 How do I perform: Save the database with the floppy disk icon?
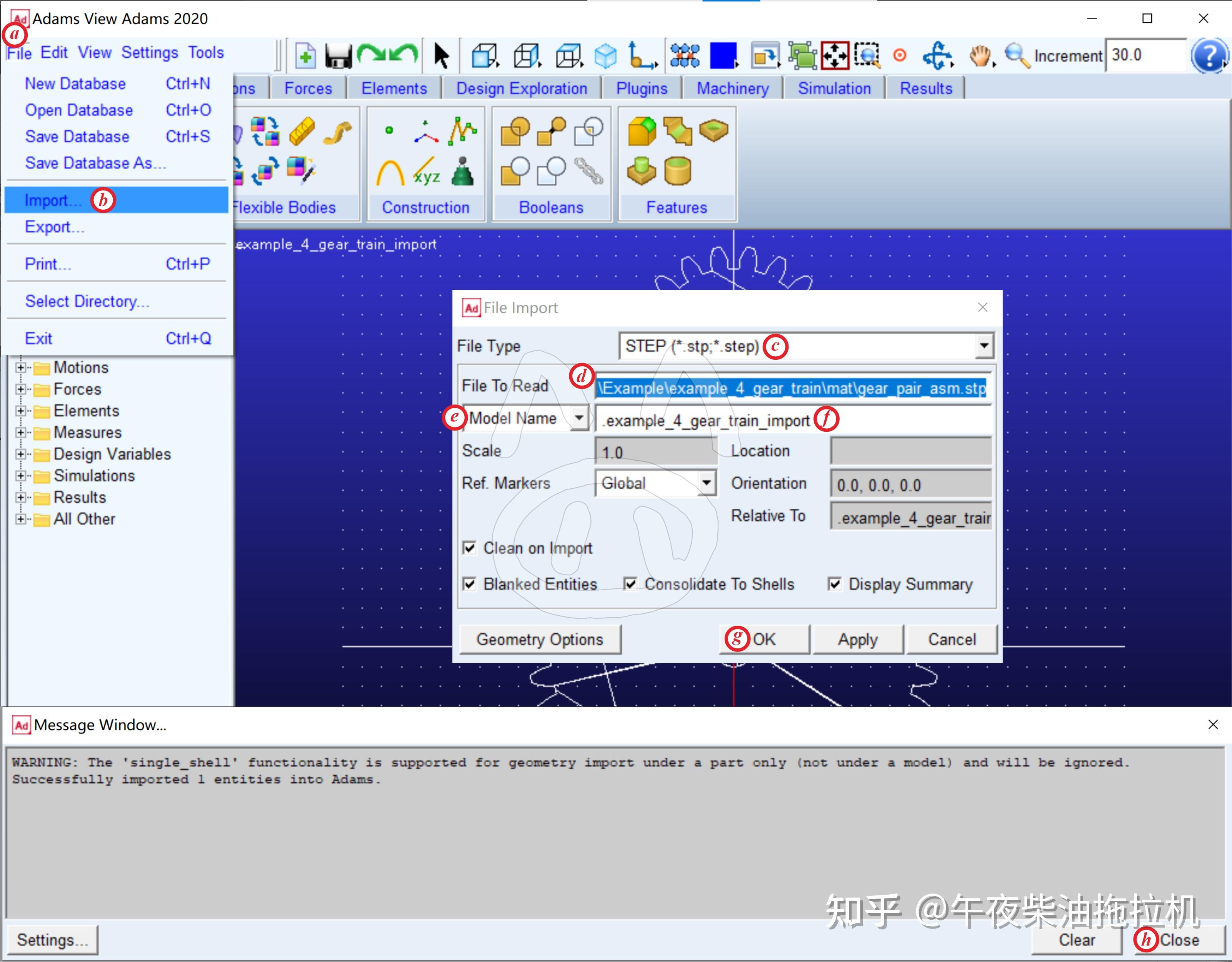tap(338, 56)
